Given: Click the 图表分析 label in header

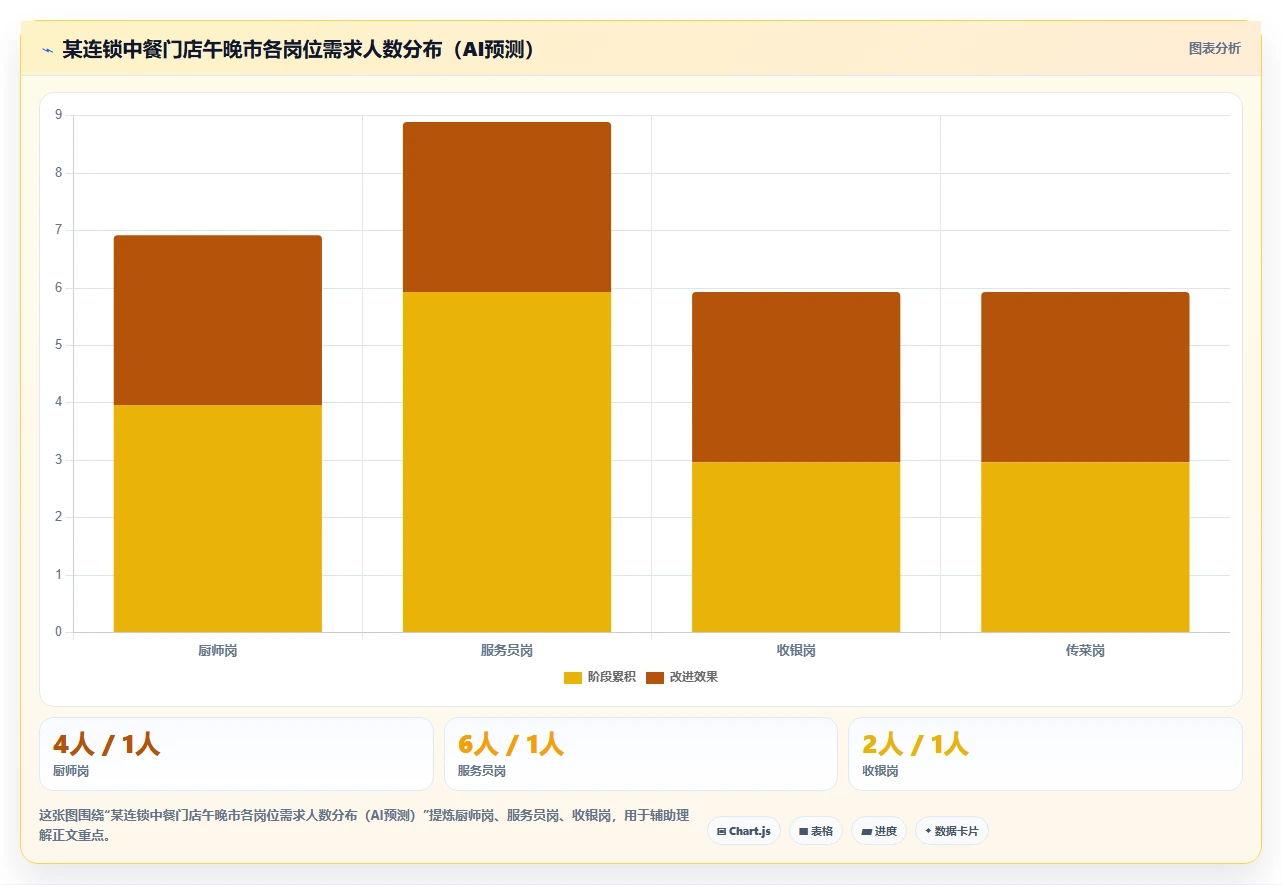Looking at the screenshot, I should 1214,48.
